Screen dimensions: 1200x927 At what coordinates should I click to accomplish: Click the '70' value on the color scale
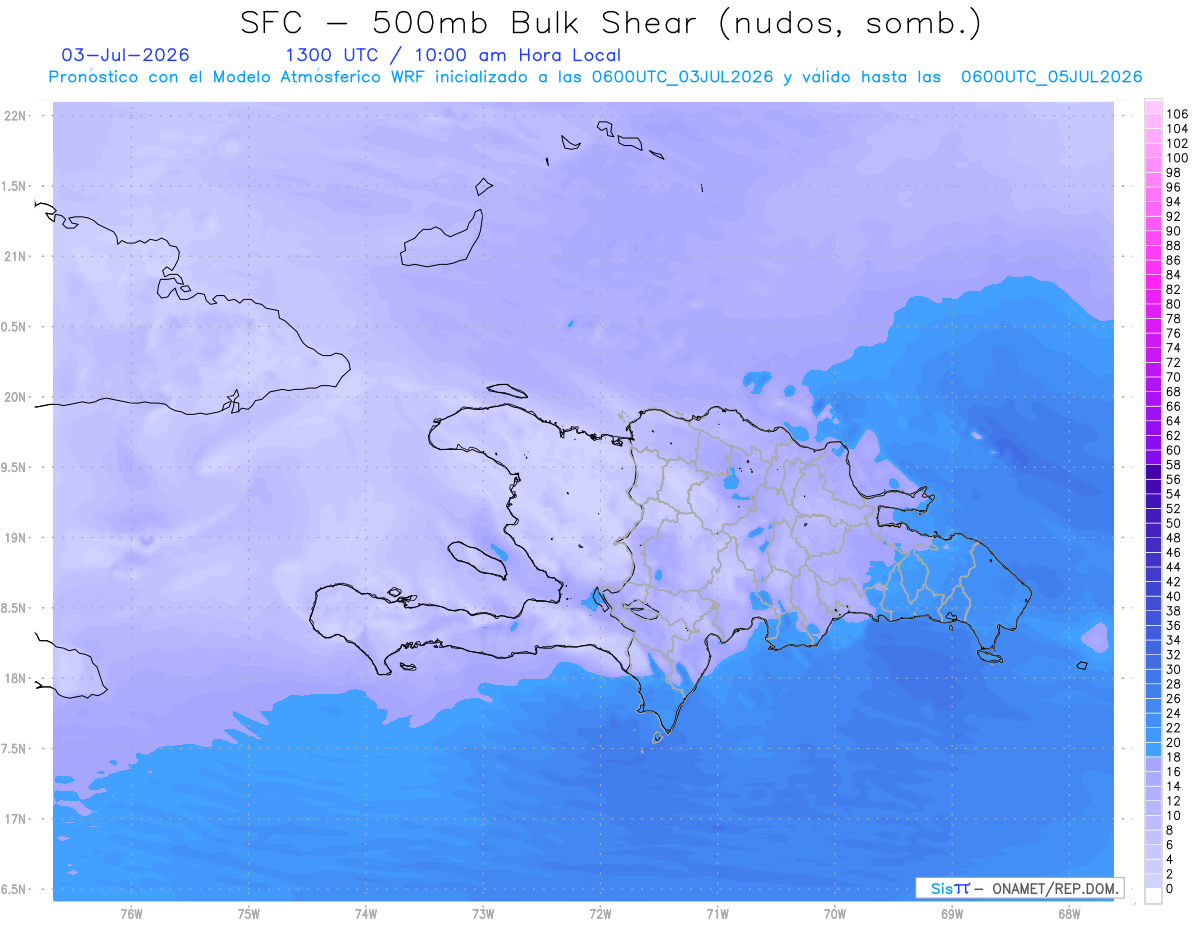point(1173,377)
